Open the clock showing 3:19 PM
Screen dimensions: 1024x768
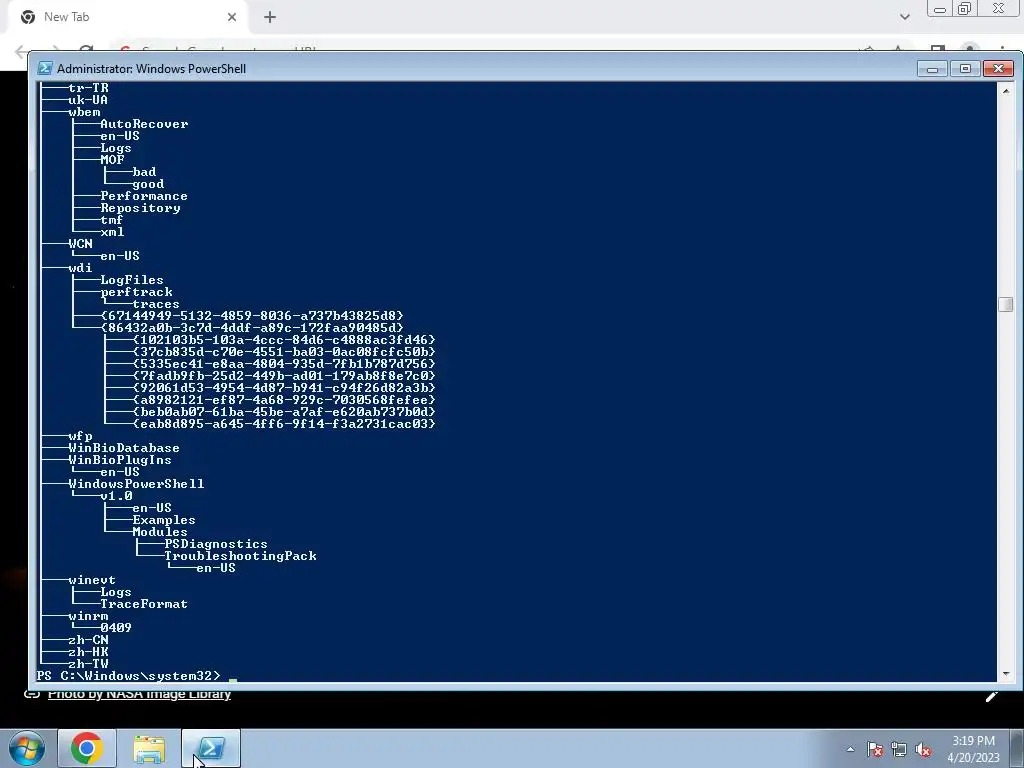coord(973,741)
